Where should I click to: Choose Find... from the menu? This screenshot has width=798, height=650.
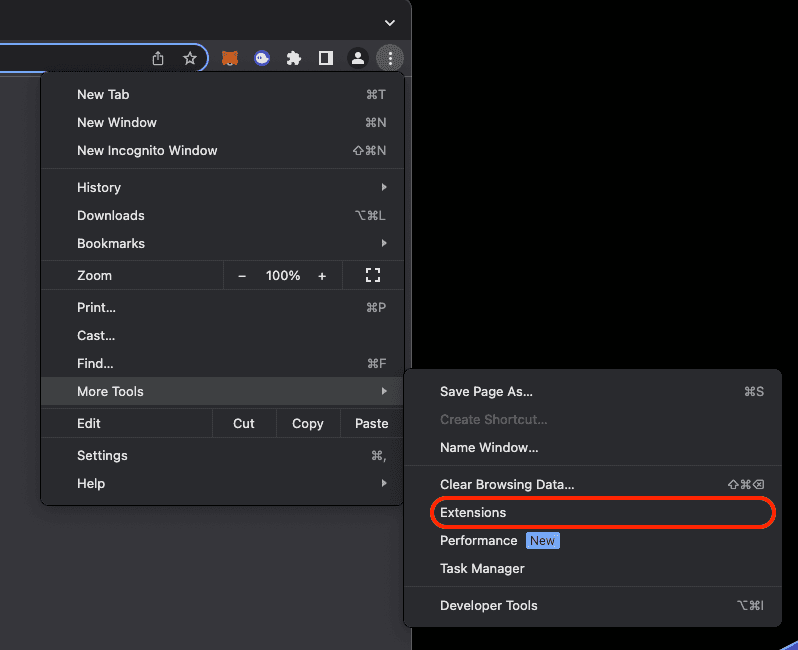pyautogui.click(x=222, y=363)
